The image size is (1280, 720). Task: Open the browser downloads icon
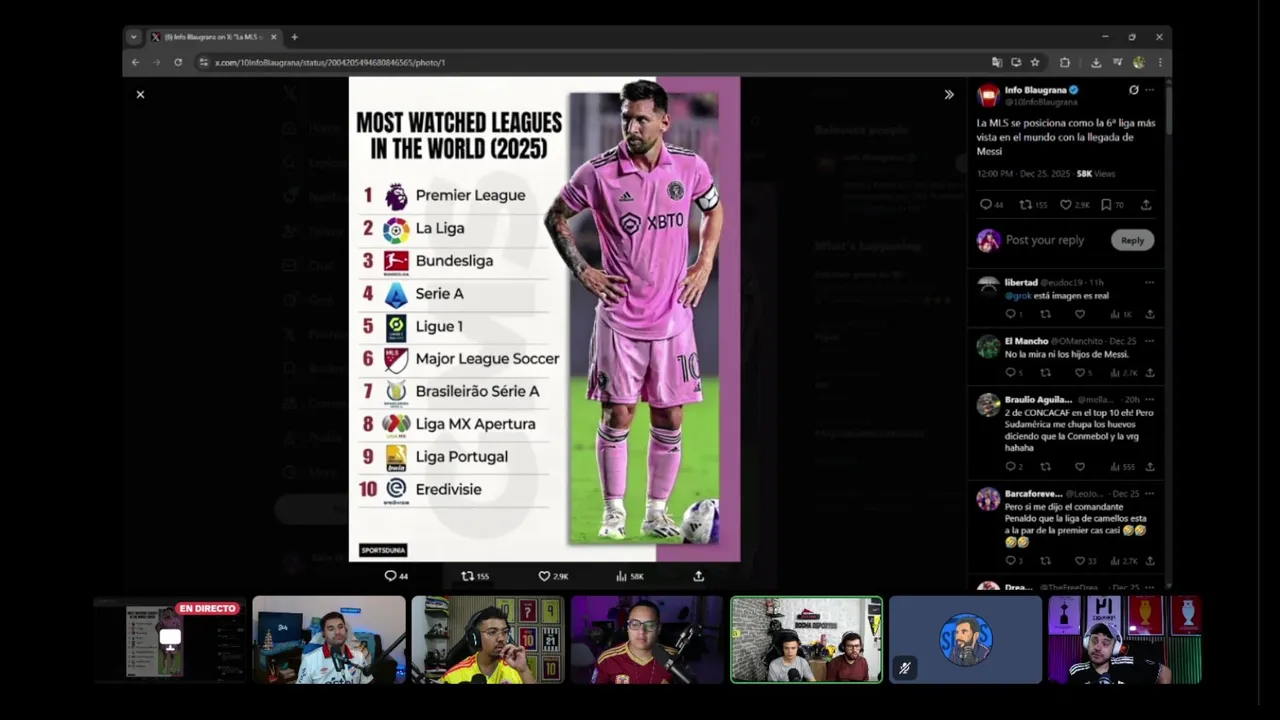(1096, 62)
